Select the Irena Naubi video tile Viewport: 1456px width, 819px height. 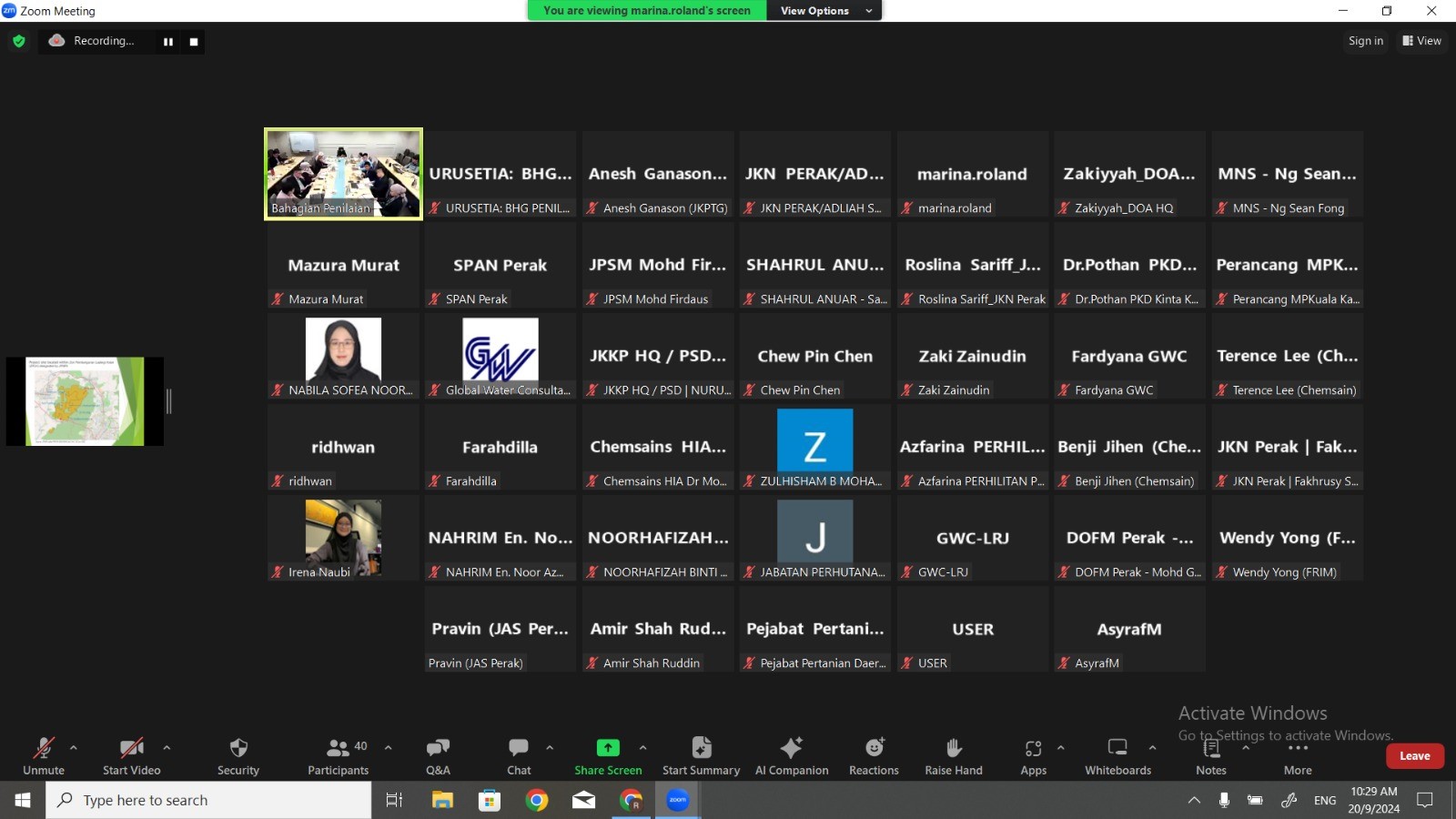(343, 538)
